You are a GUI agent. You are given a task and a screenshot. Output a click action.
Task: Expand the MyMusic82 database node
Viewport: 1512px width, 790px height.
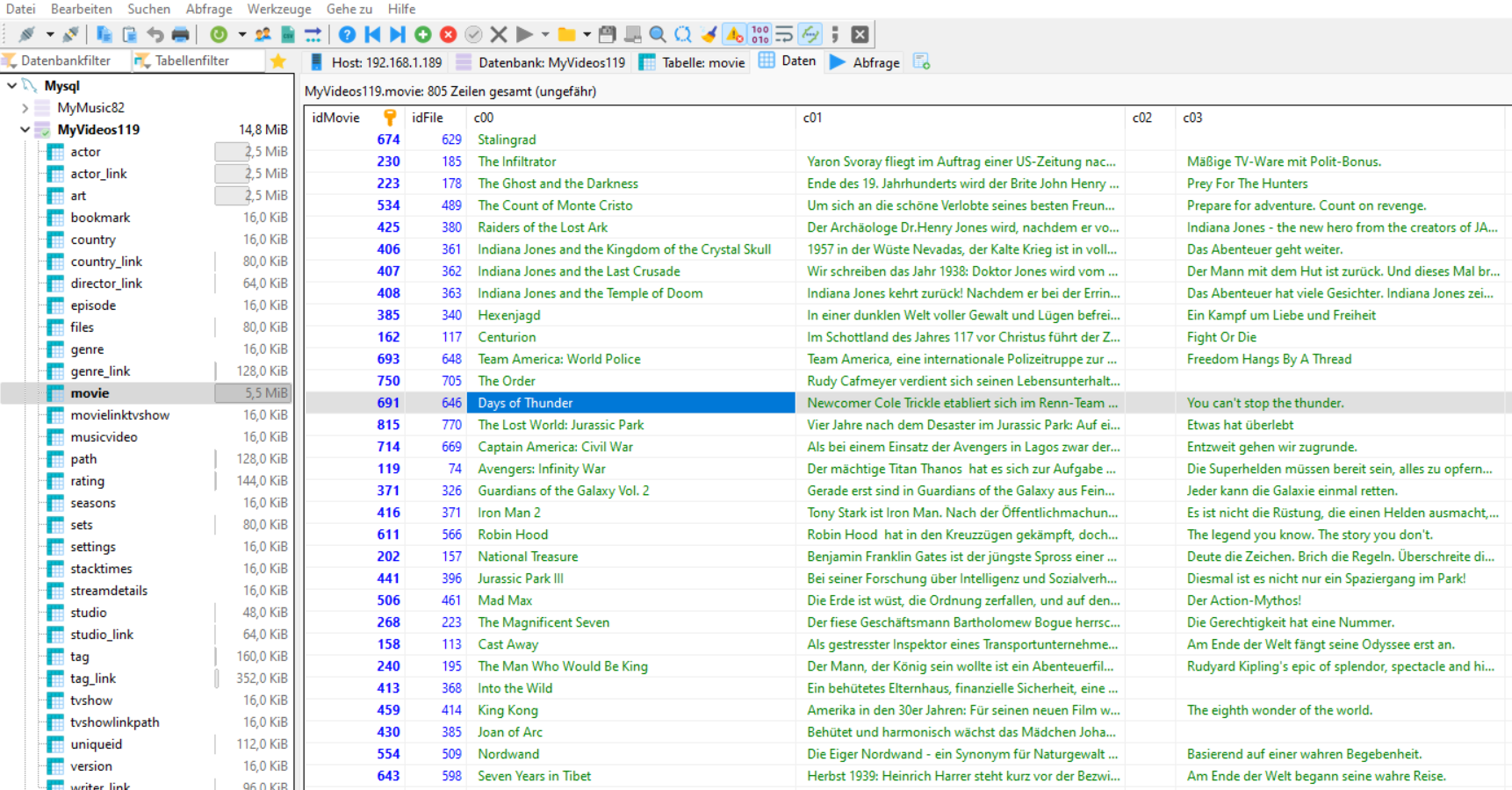point(25,107)
